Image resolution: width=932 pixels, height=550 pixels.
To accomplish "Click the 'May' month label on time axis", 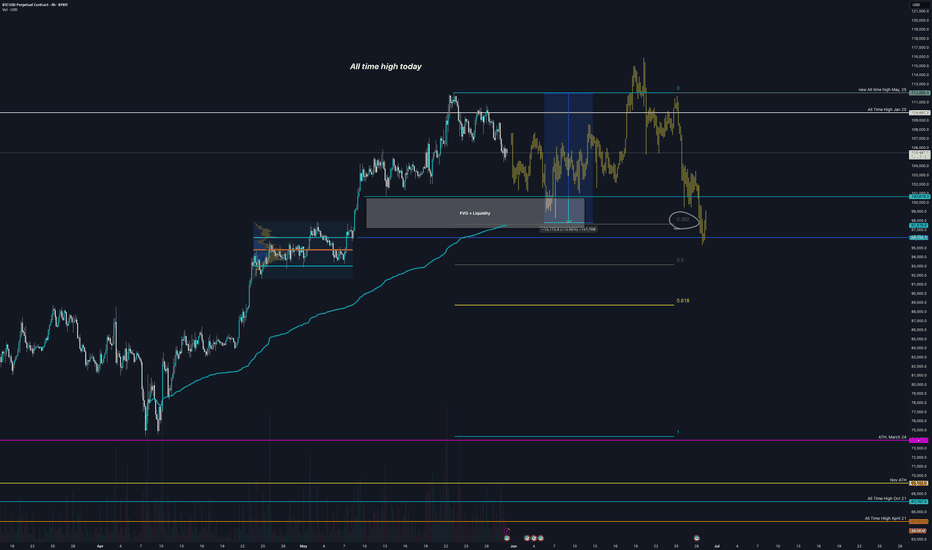I will click(x=304, y=546).
